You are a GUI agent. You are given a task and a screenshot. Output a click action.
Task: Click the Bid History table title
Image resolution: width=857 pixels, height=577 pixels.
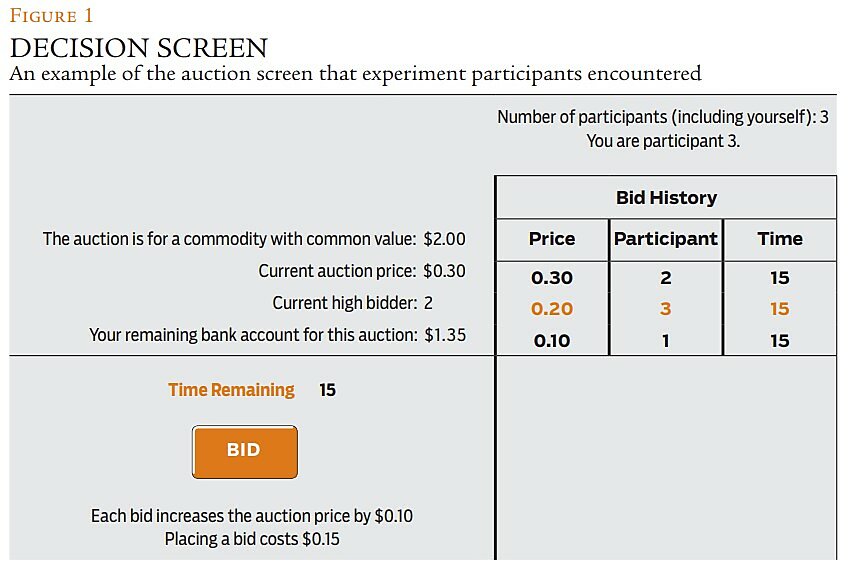click(x=666, y=197)
